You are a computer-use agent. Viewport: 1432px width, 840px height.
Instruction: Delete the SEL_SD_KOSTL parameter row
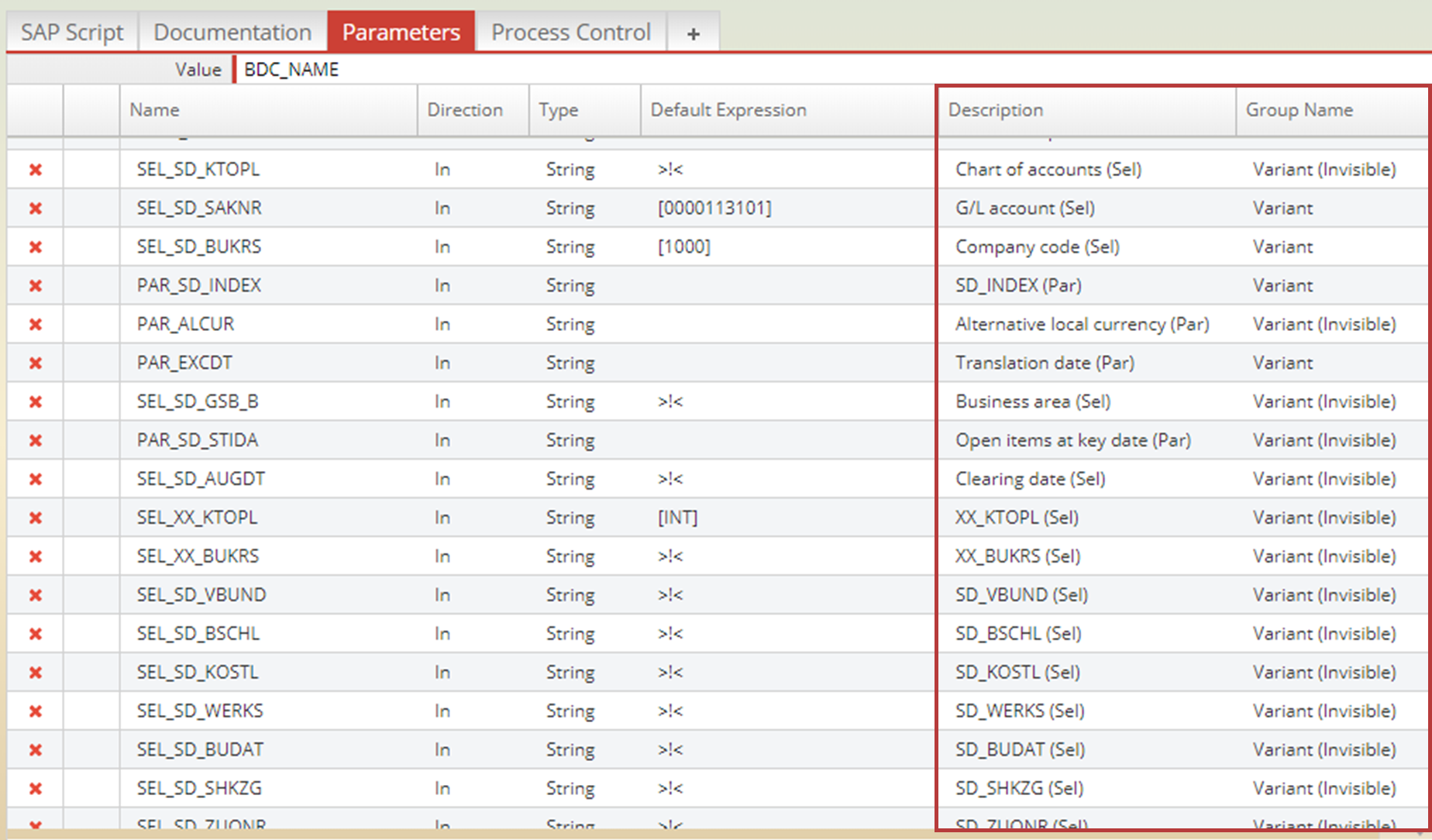(x=36, y=673)
